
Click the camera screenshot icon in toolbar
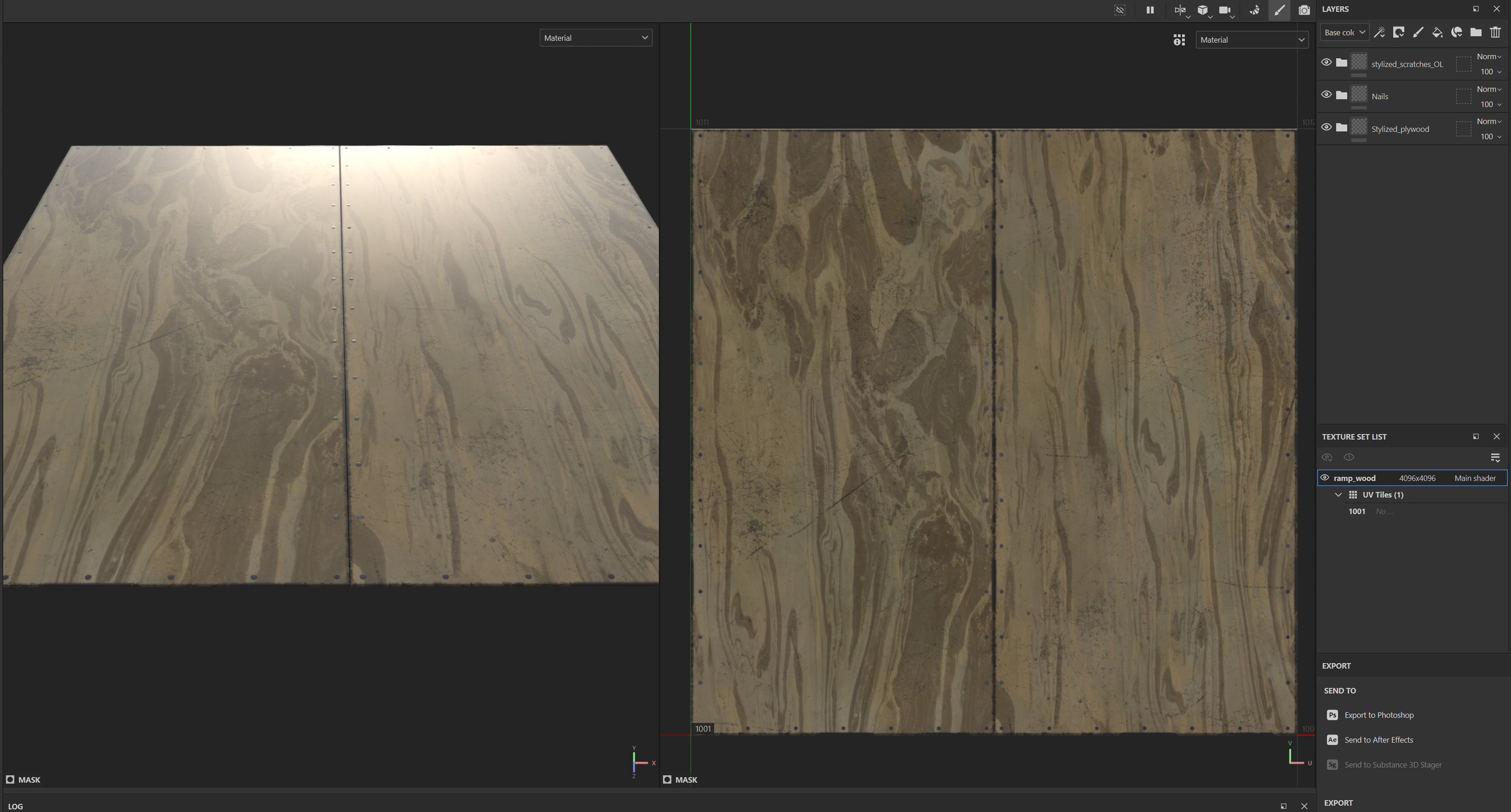(x=1304, y=10)
